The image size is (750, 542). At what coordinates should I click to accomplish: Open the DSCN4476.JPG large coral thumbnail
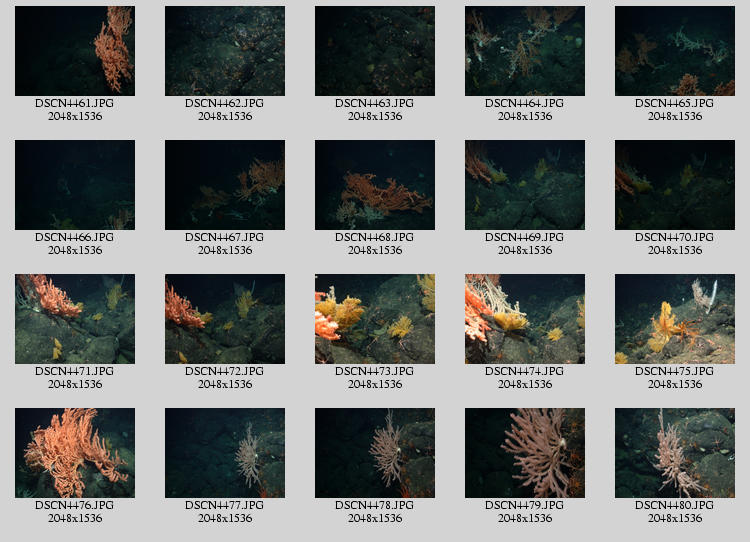pyautogui.click(x=75, y=453)
